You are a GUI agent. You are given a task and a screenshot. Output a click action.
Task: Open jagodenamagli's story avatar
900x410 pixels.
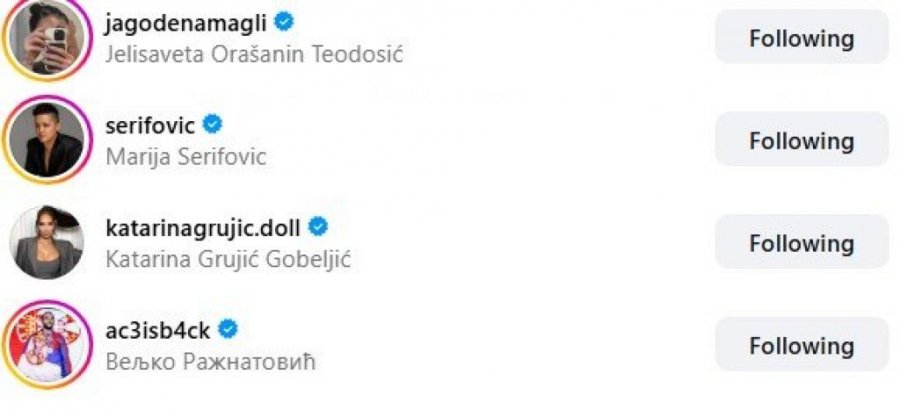point(45,37)
